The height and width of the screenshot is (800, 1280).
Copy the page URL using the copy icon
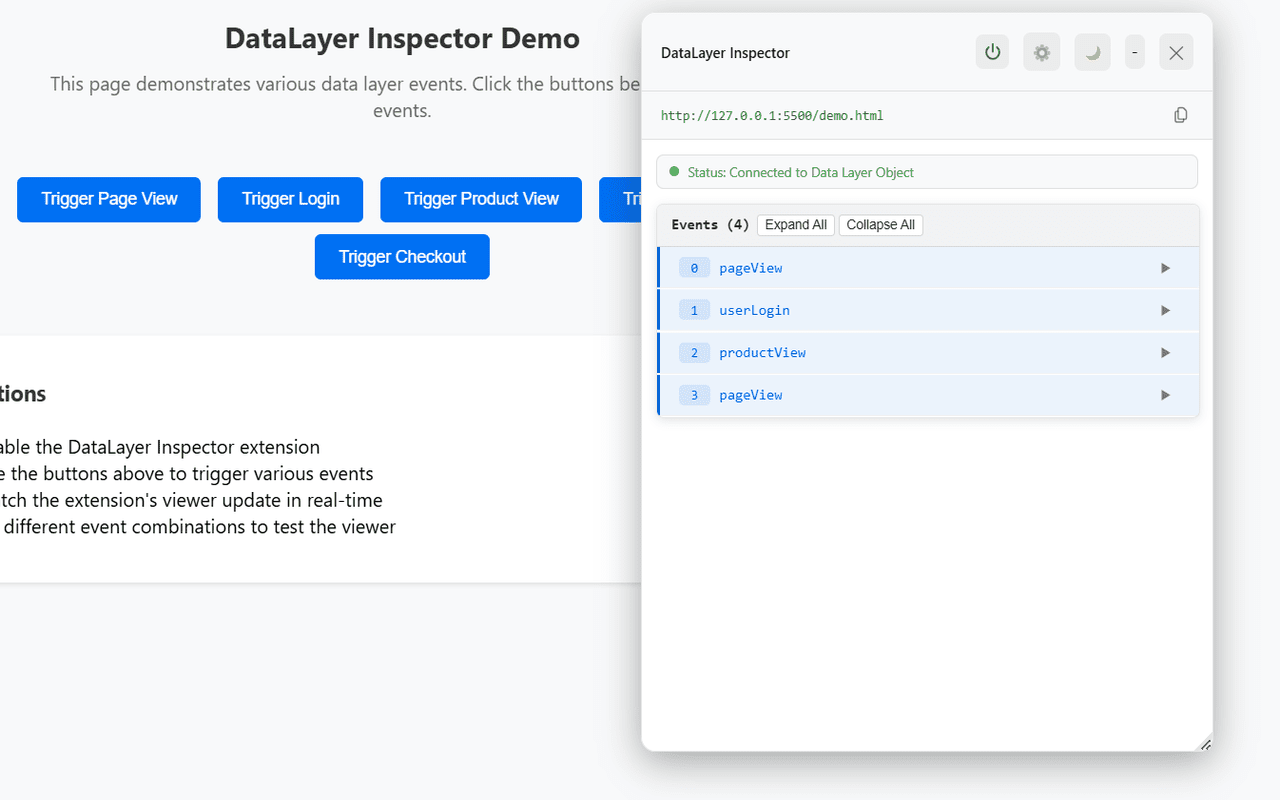(x=1181, y=114)
